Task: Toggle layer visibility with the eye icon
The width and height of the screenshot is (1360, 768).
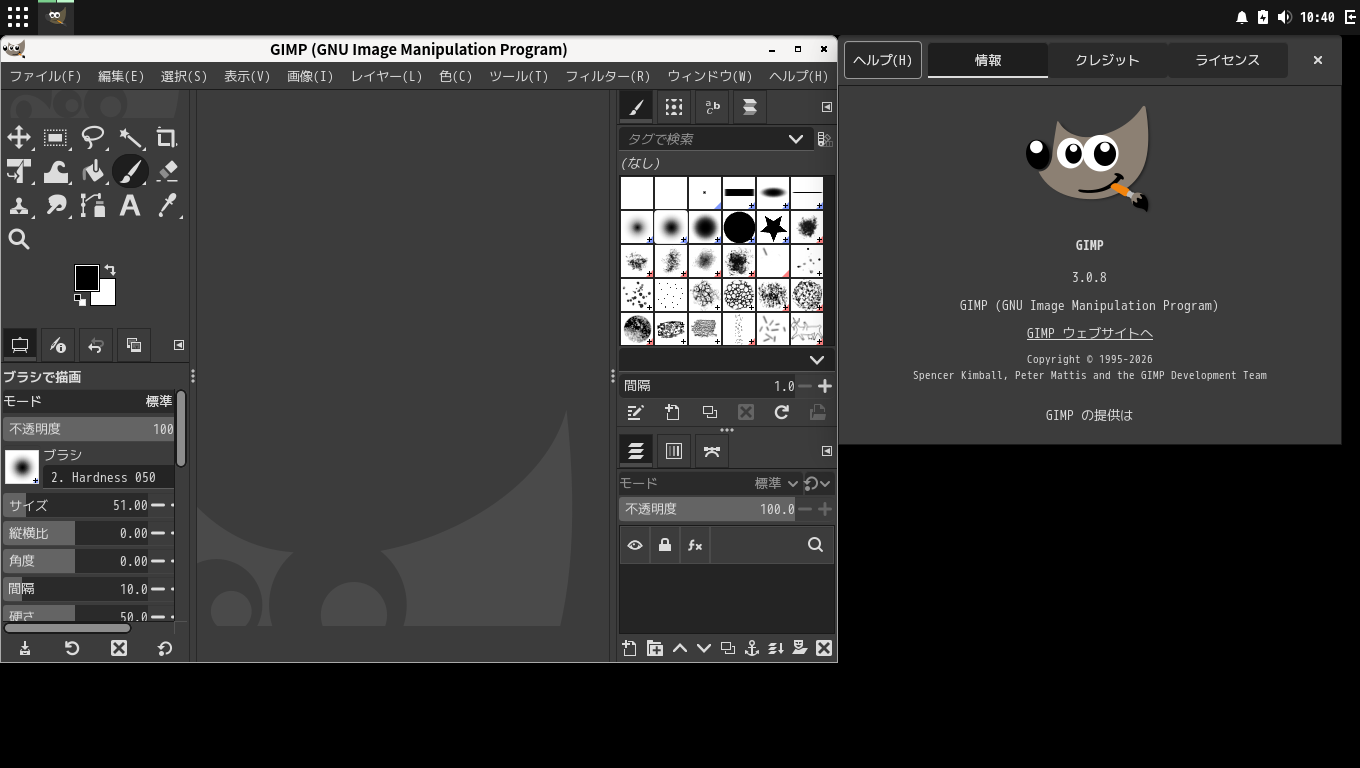Action: [634, 545]
